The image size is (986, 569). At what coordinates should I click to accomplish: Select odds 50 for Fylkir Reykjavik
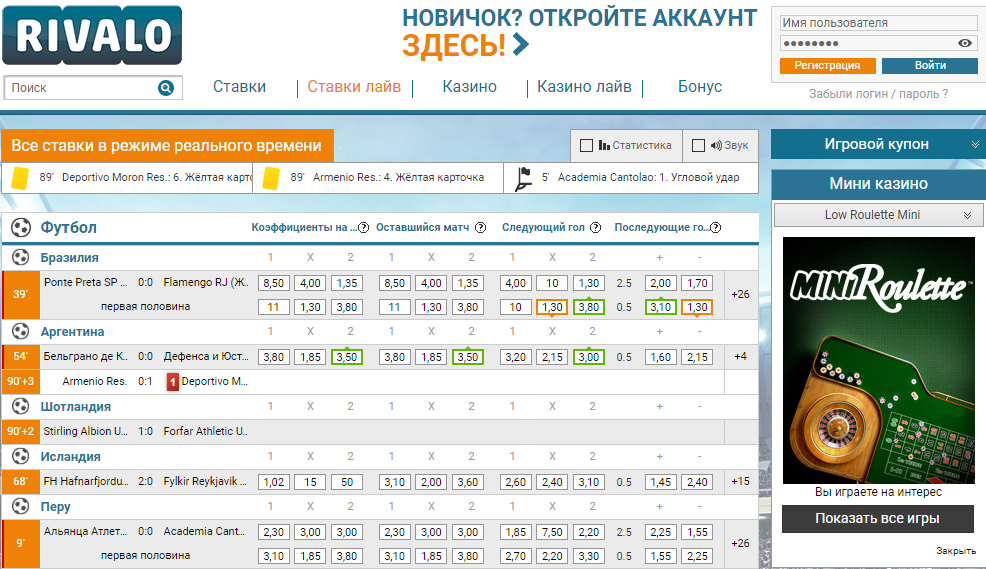coord(346,482)
